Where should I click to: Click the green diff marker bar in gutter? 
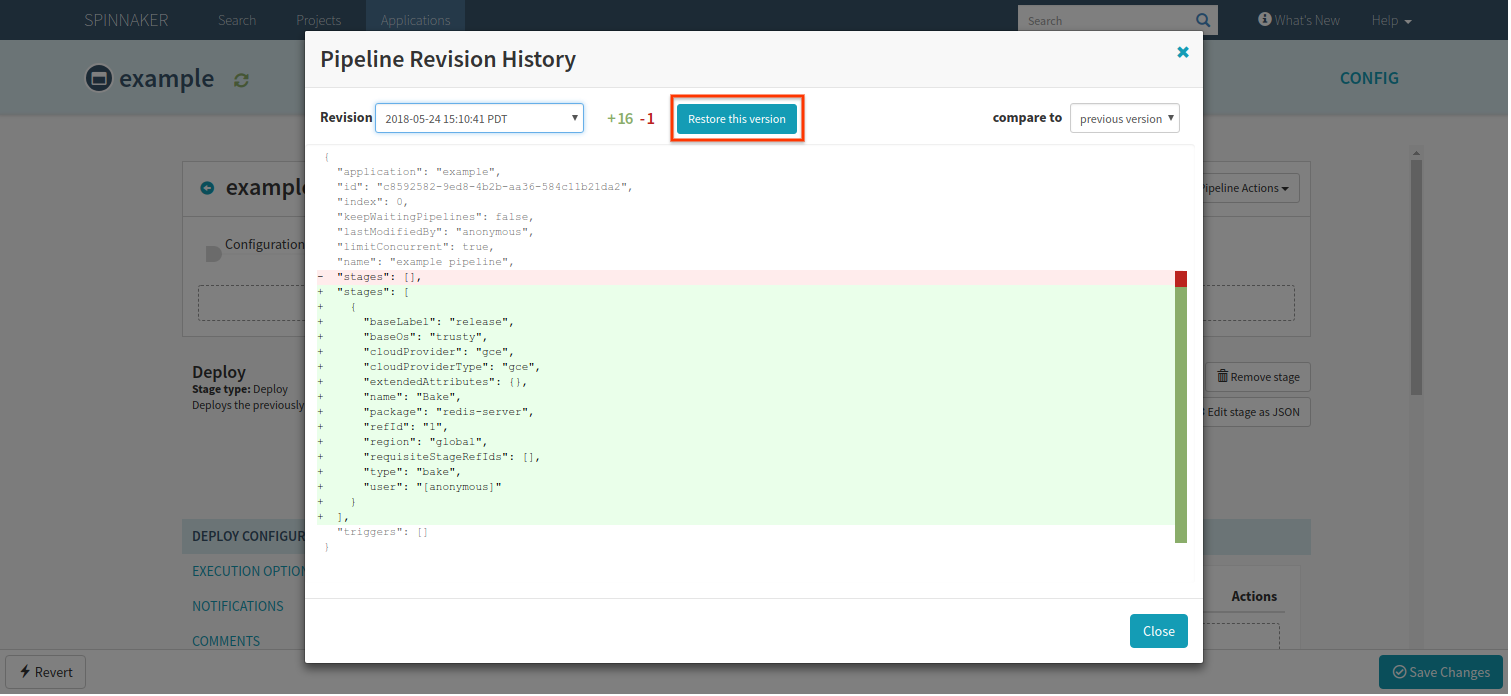(1181, 415)
